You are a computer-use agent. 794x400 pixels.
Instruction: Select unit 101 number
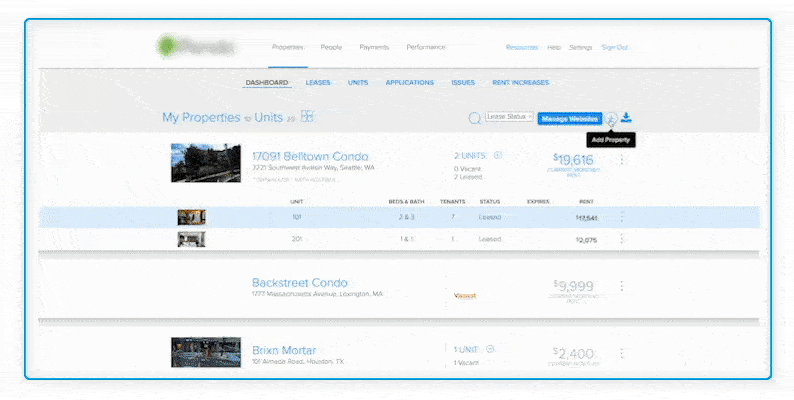297,217
